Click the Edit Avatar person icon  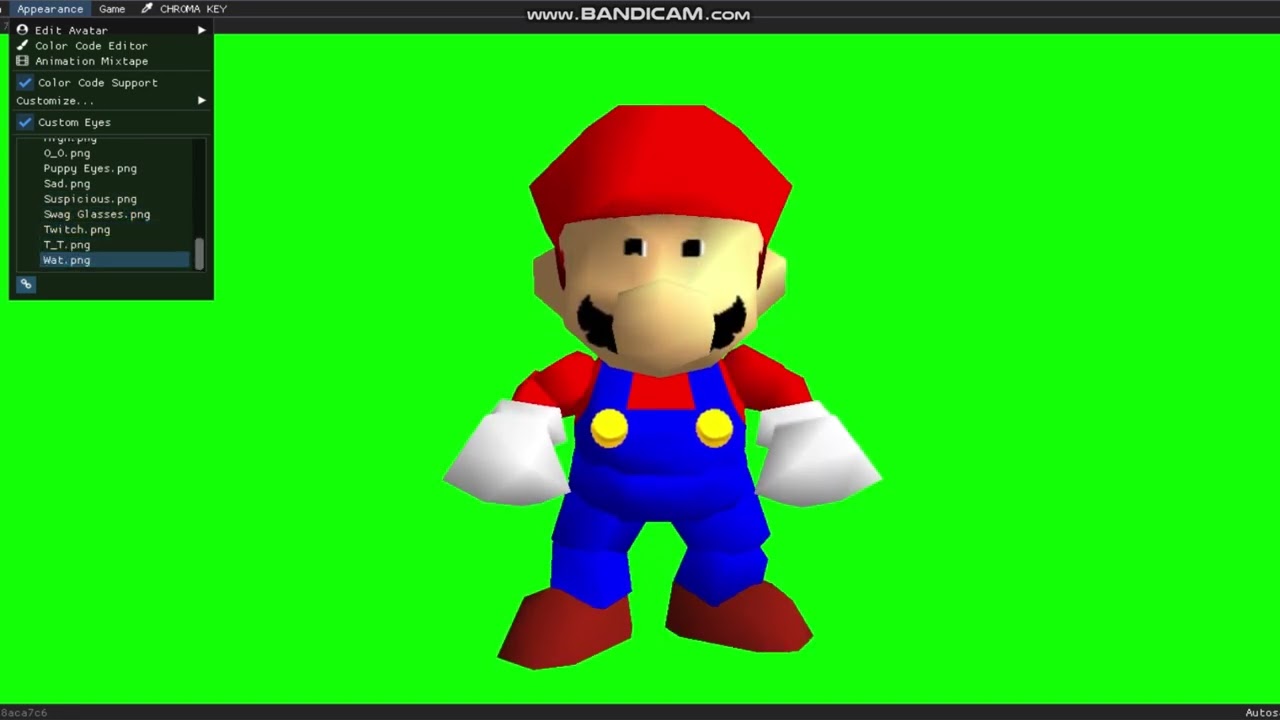22,30
